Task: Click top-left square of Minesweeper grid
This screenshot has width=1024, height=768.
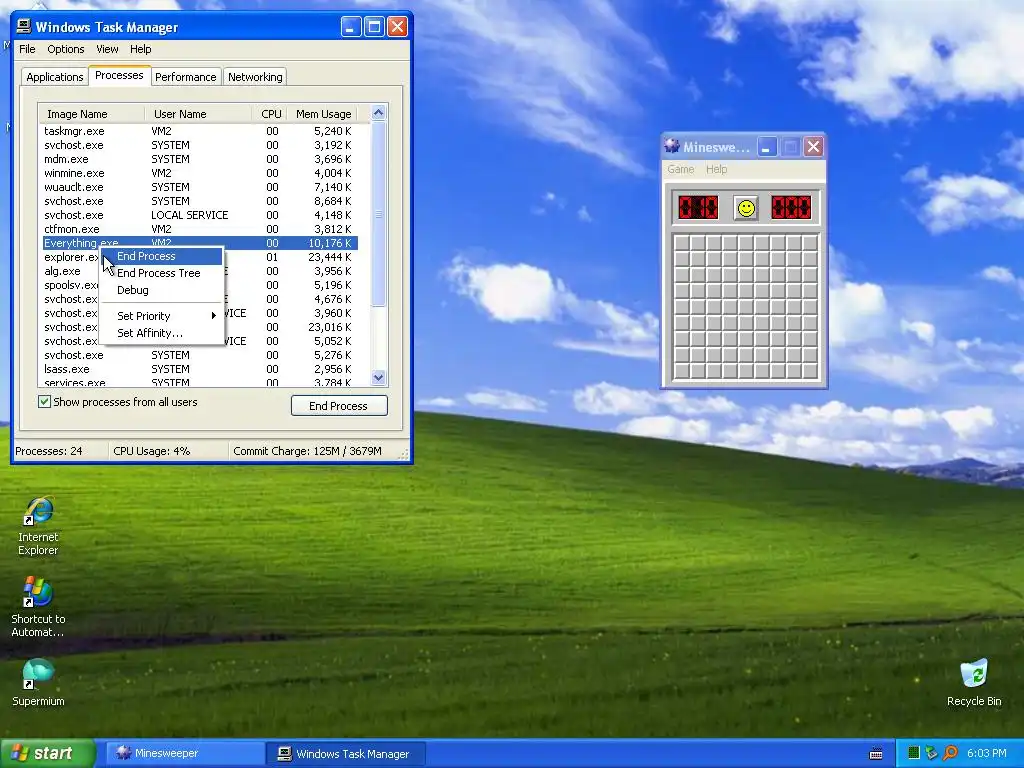Action: 682,242
